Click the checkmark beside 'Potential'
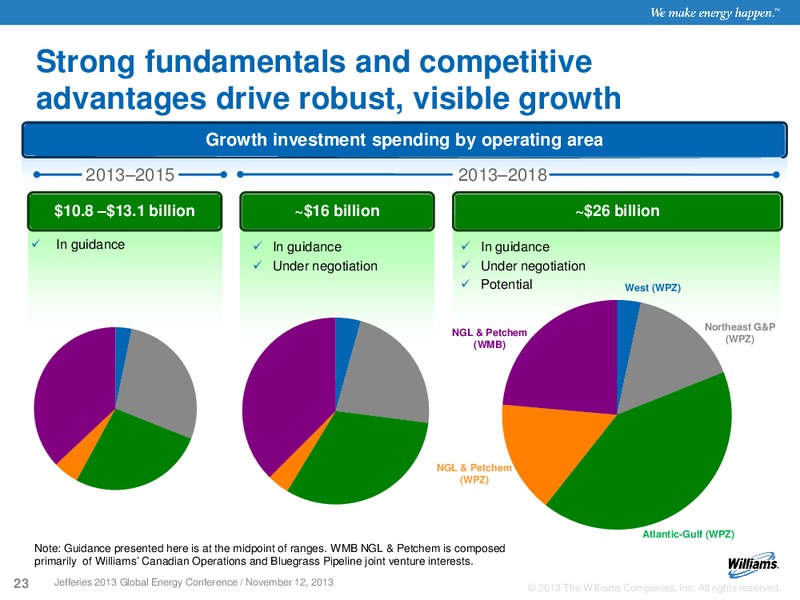Image resolution: width=800 pixels, height=600 pixels. tap(465, 284)
